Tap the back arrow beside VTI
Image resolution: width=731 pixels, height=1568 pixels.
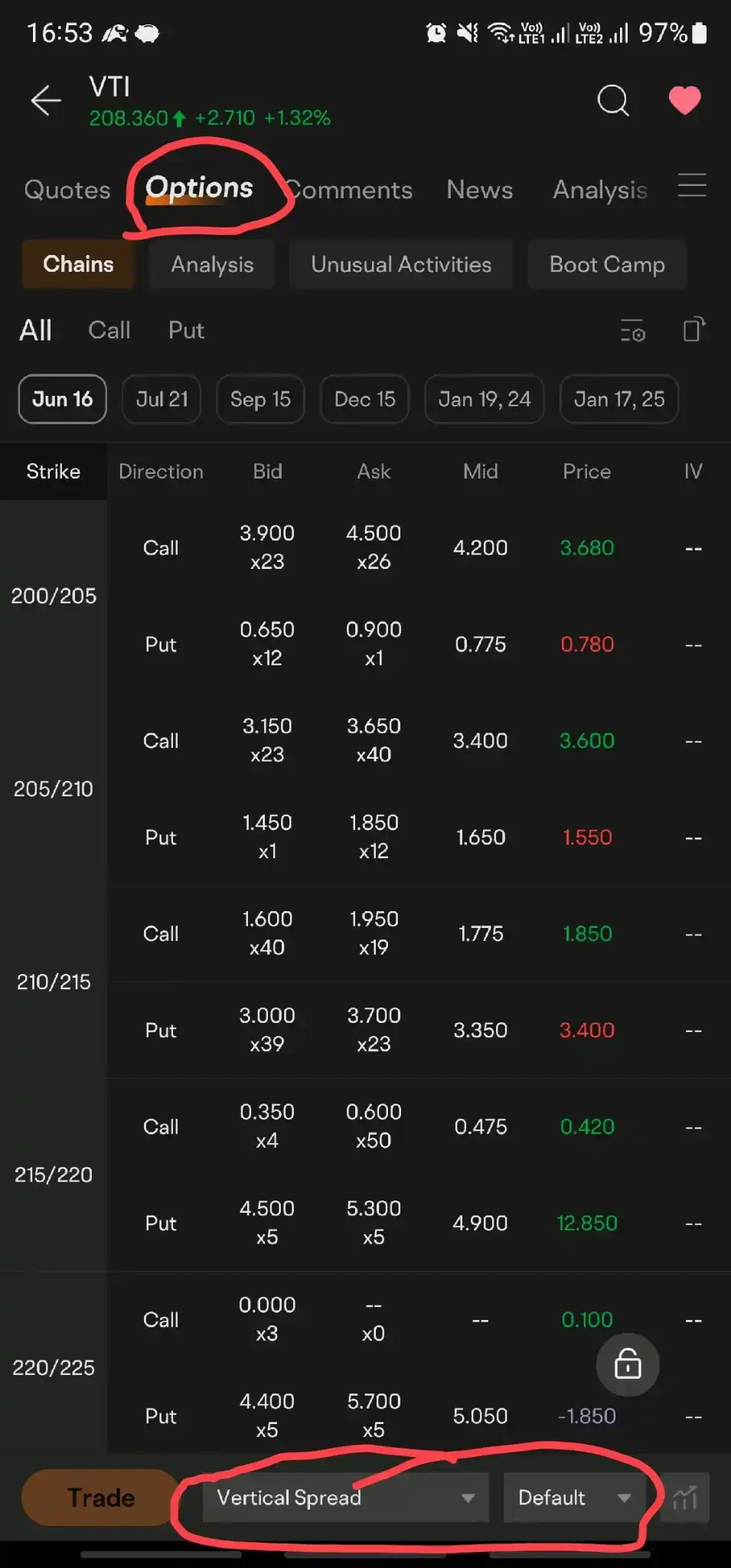click(x=45, y=100)
